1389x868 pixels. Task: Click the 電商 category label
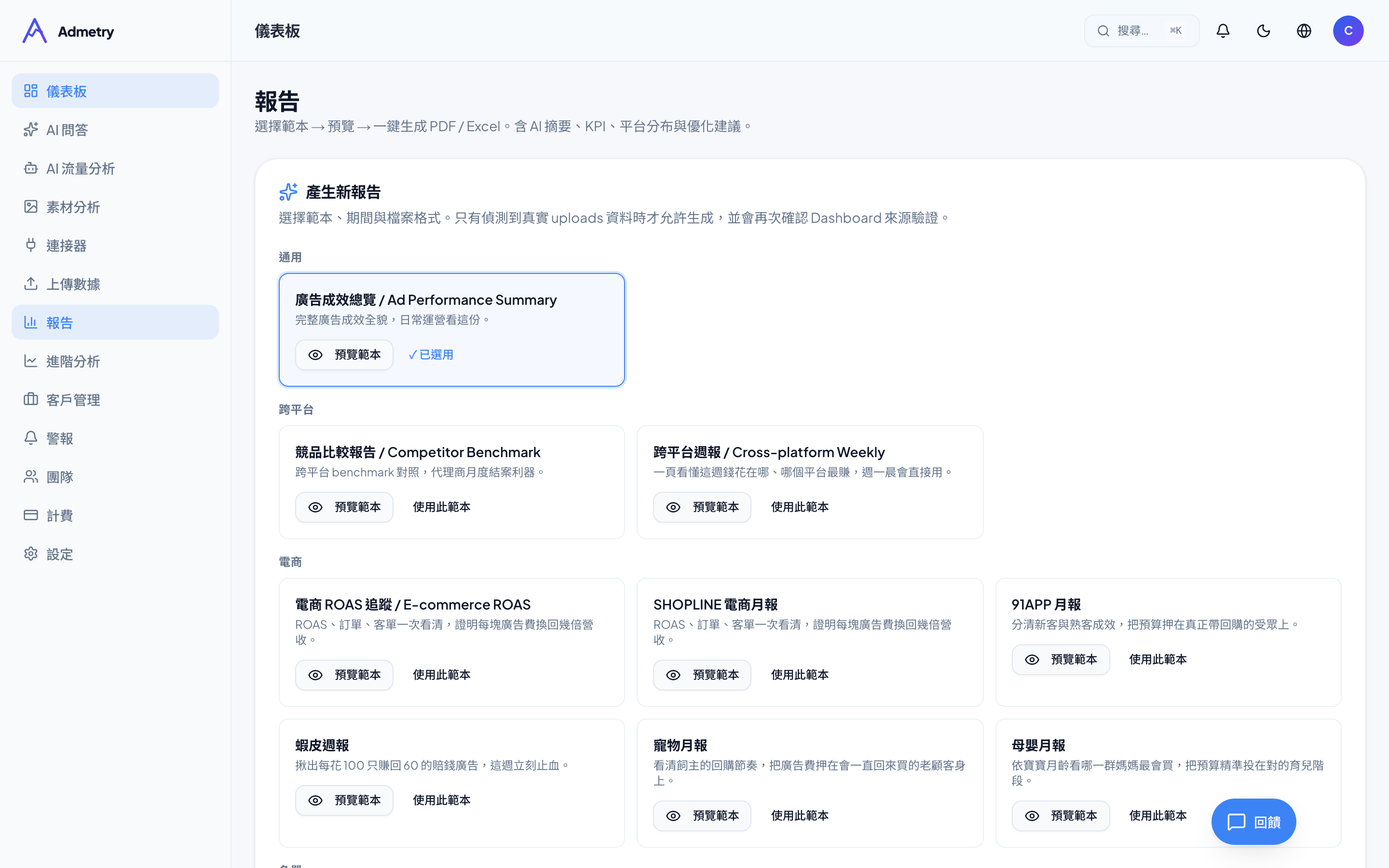[x=290, y=562]
